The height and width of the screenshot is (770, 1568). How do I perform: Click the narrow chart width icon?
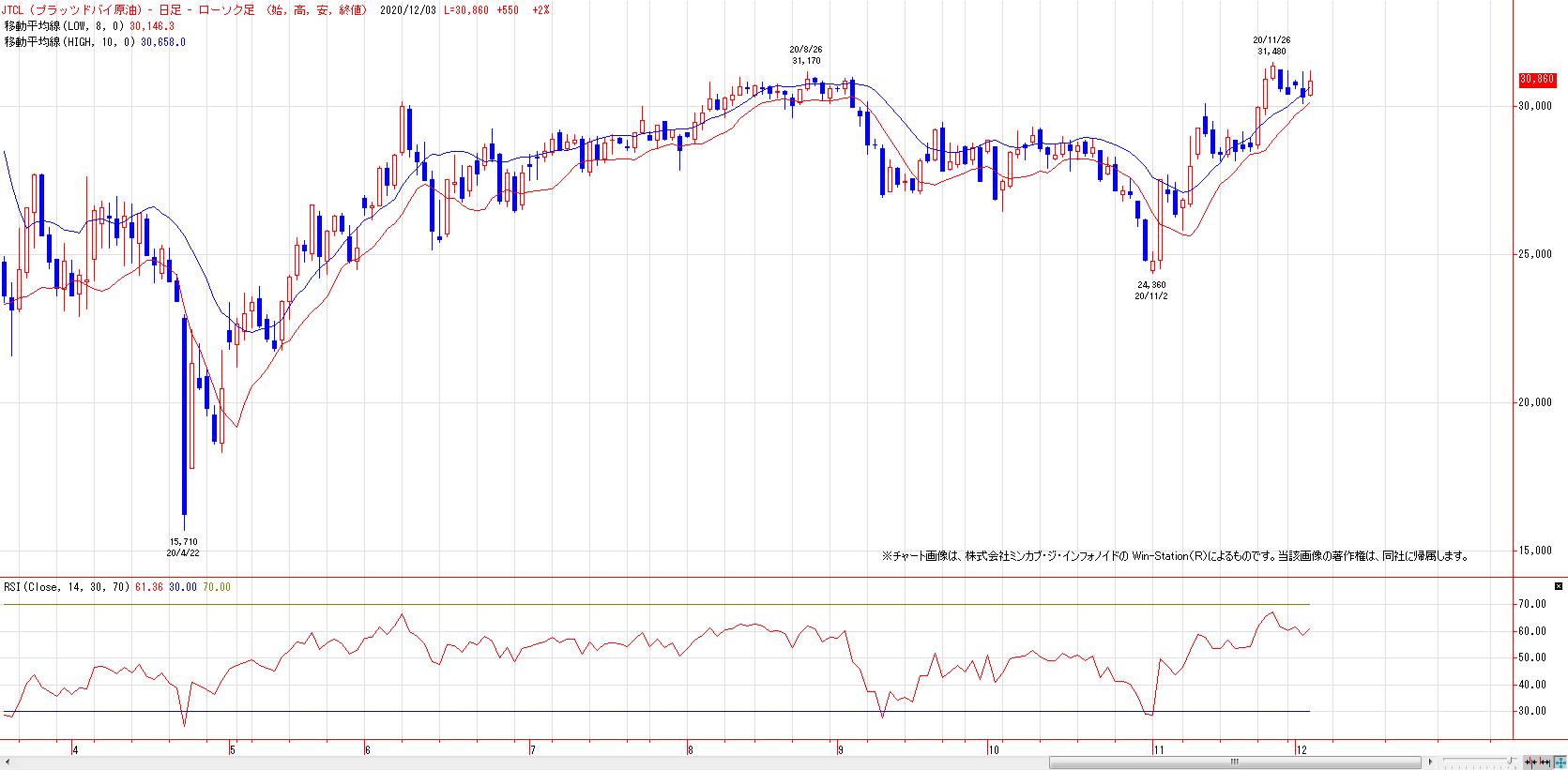pyautogui.click(x=1530, y=762)
